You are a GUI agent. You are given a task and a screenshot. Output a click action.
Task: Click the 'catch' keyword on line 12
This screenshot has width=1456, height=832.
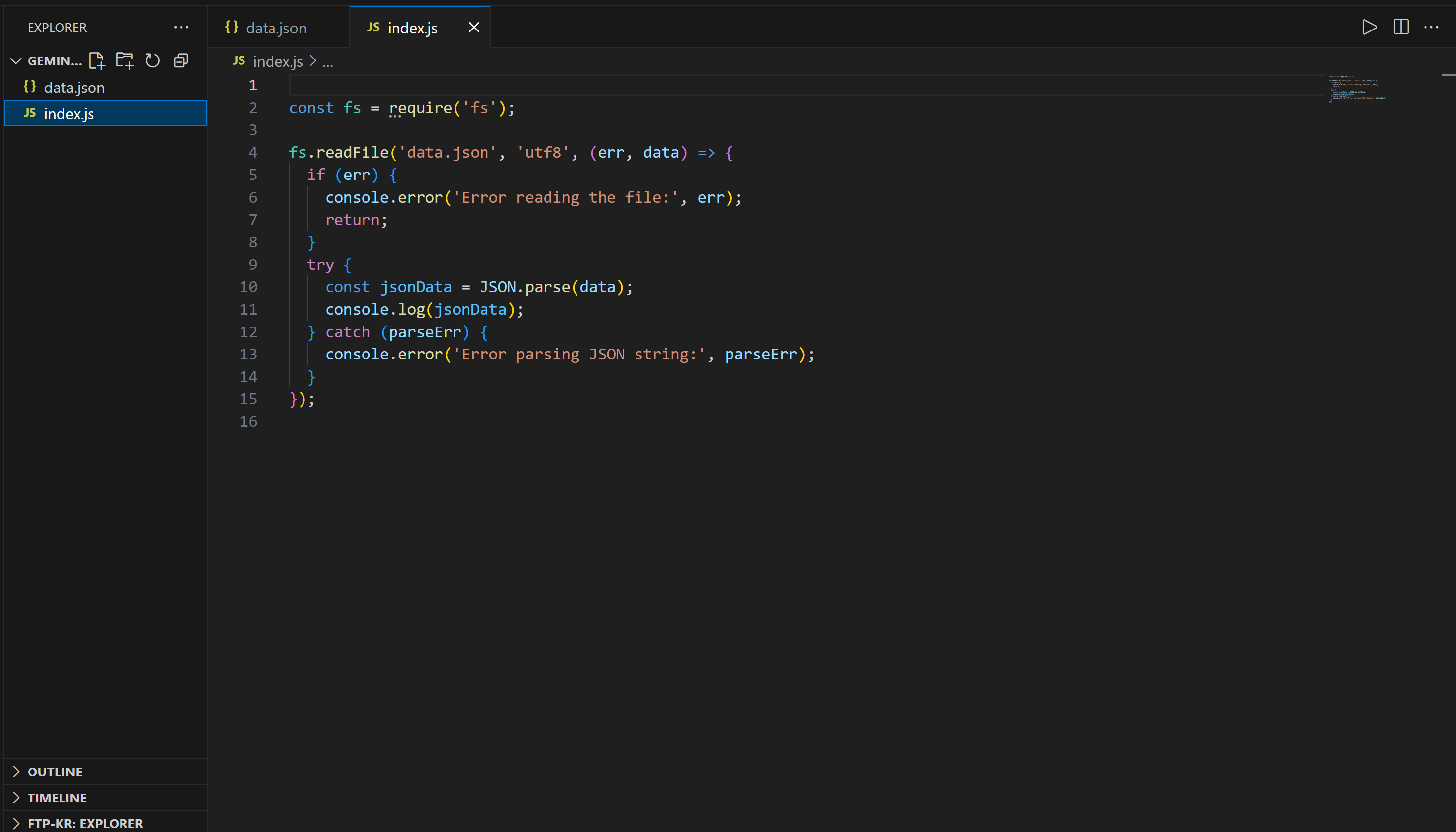click(x=347, y=332)
